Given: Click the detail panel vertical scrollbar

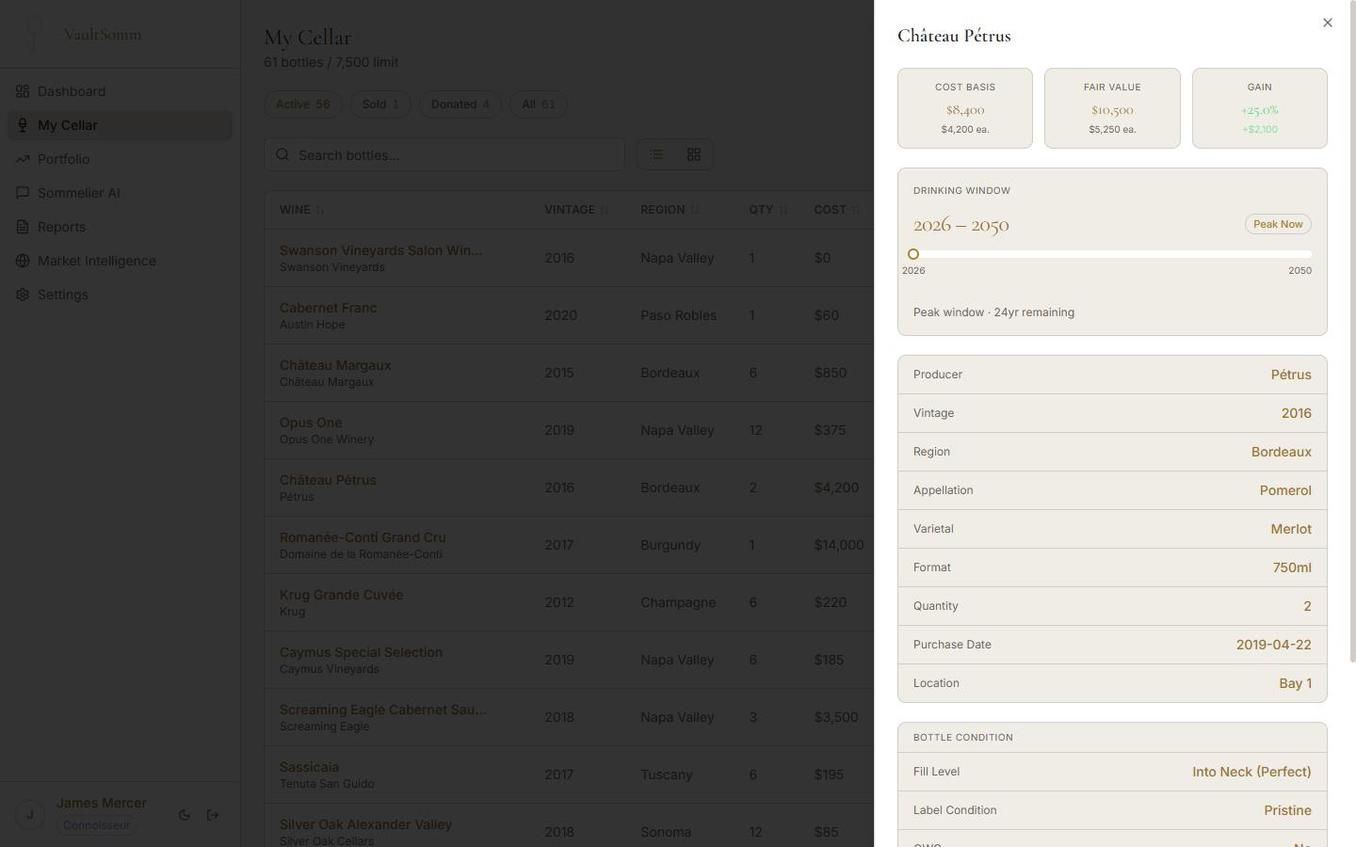Looking at the screenshot, I should [x=1352, y=330].
